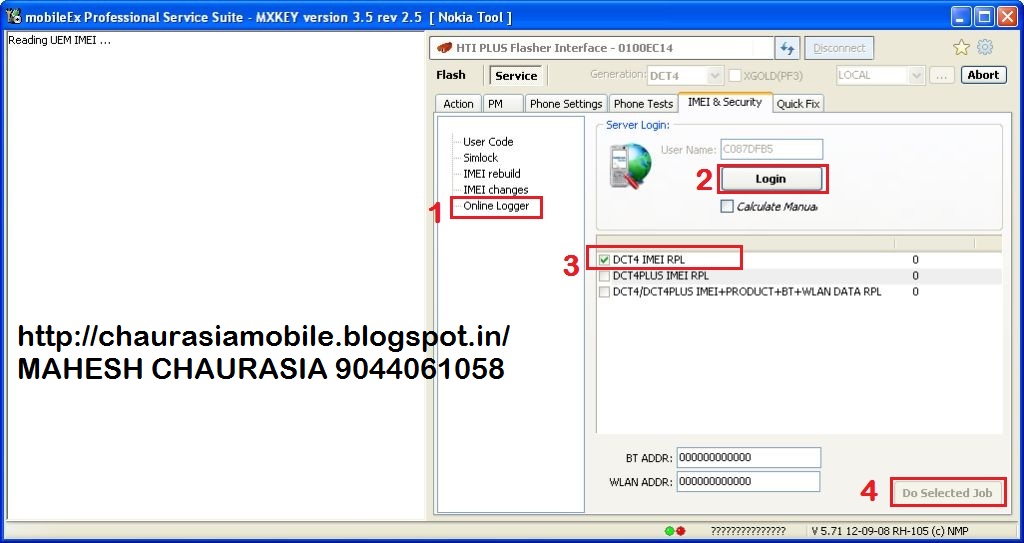
Task: Click the Do Selected Job button
Action: point(947,493)
